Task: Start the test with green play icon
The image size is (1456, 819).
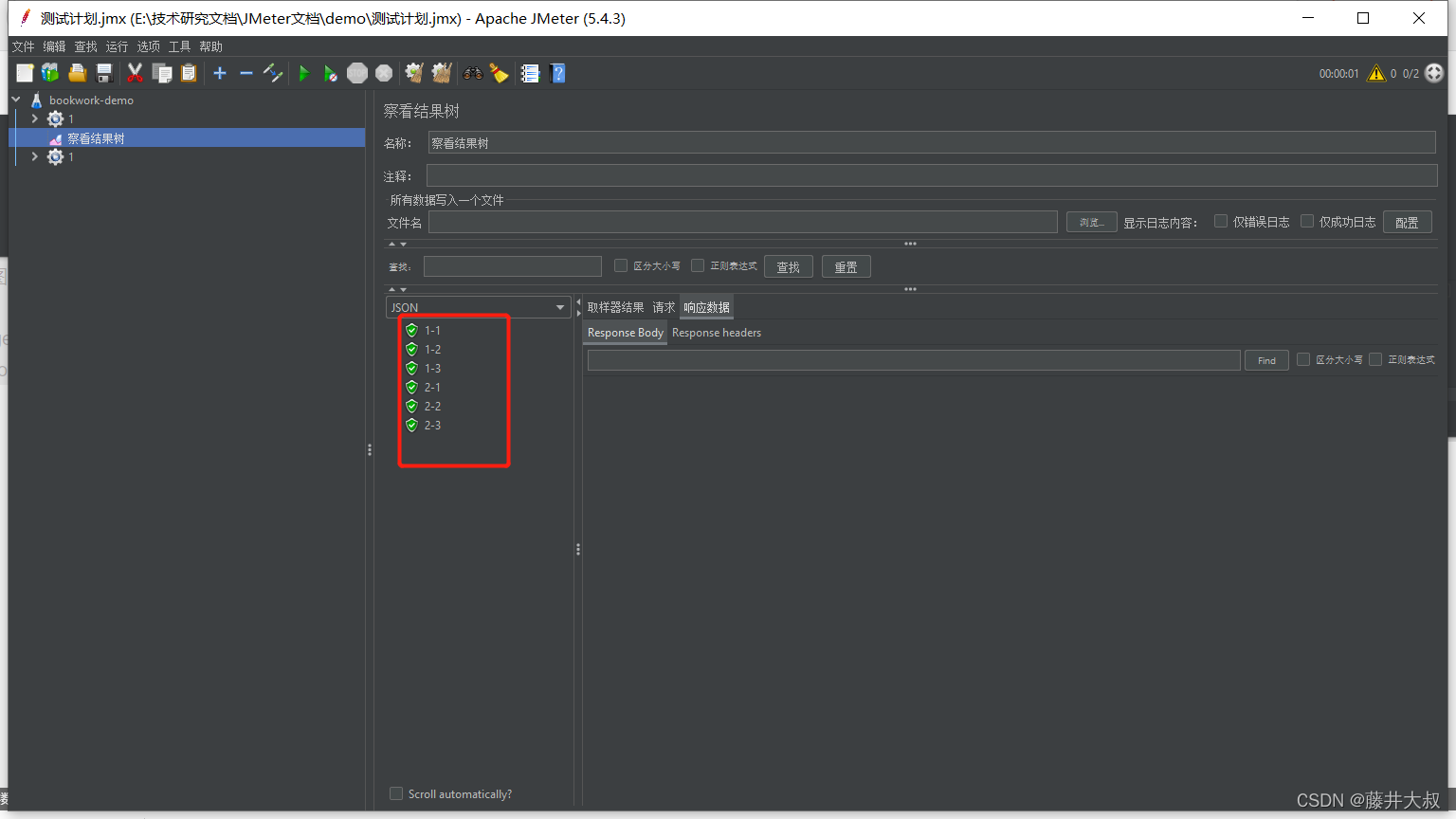Action: coord(304,73)
